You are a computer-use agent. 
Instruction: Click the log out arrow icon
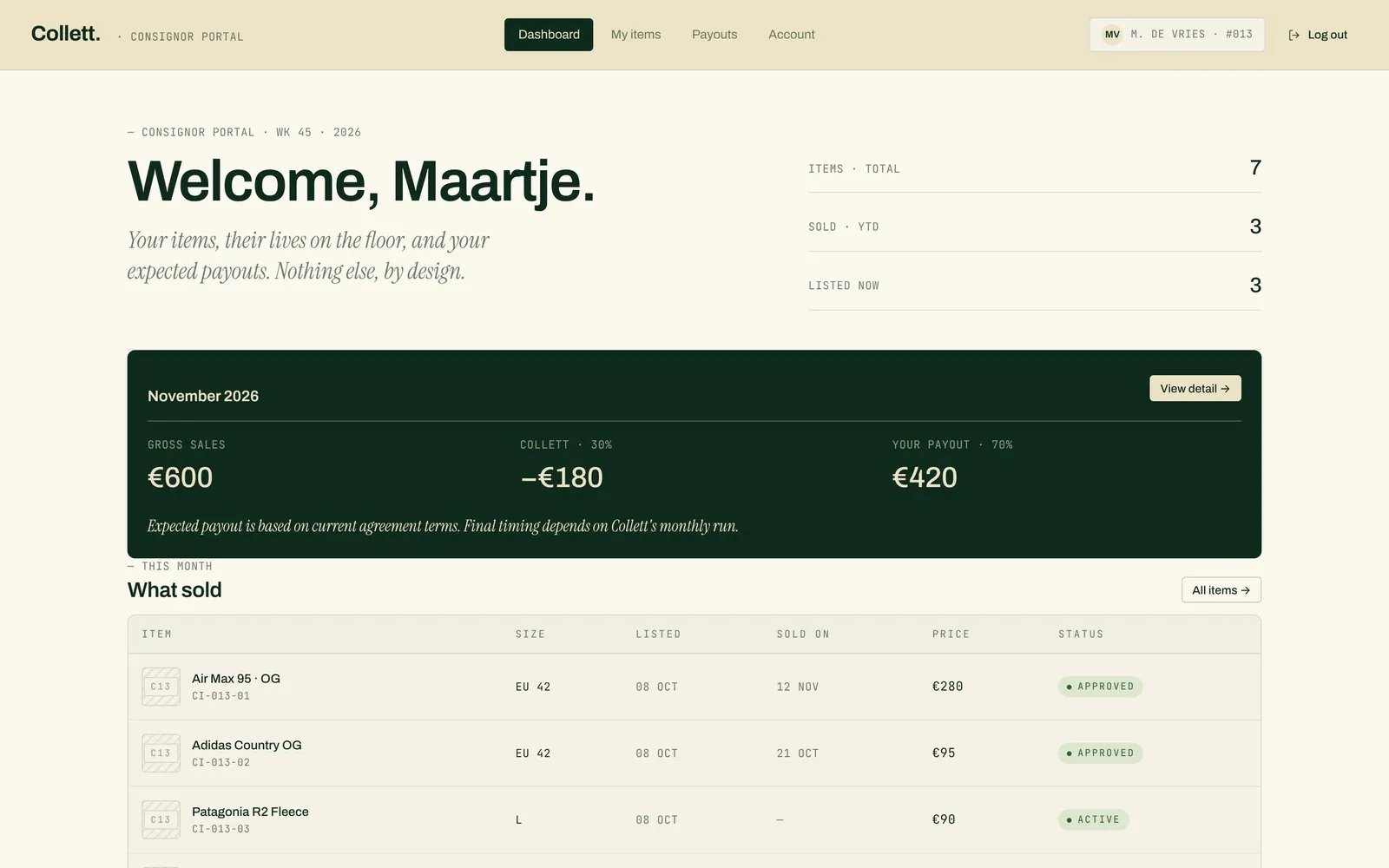point(1294,35)
